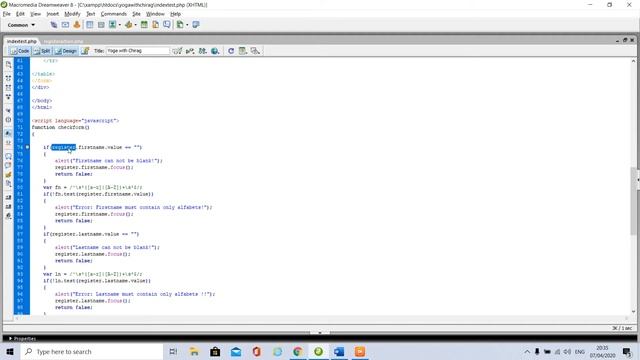Click the Tag Chooser icon

pos(196,25)
